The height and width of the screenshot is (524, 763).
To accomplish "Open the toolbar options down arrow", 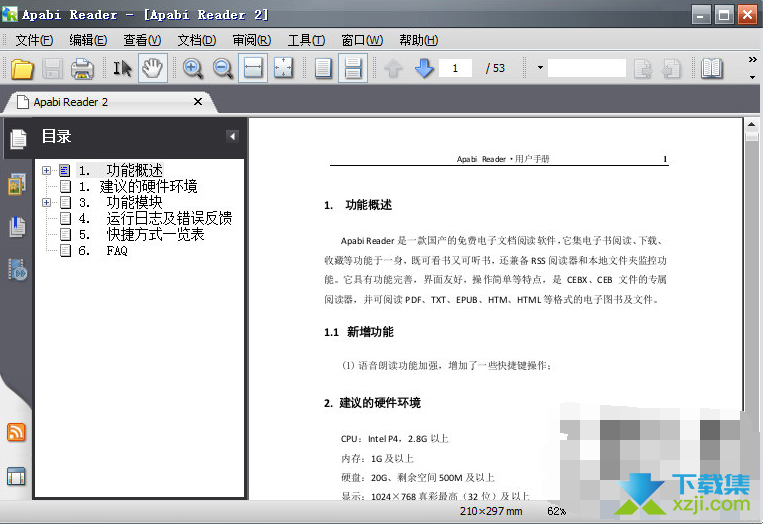I will click(752, 77).
